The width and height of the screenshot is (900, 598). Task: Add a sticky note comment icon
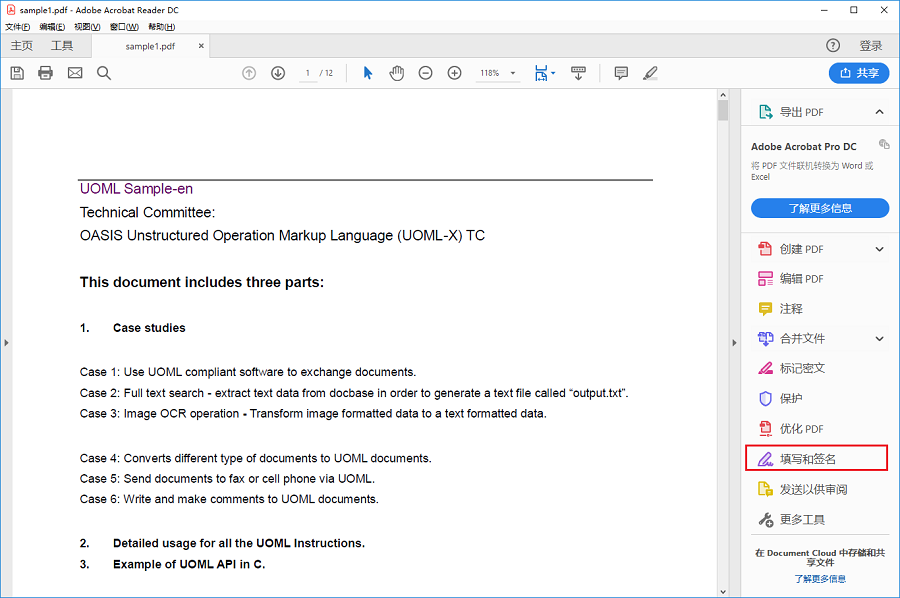(x=621, y=73)
